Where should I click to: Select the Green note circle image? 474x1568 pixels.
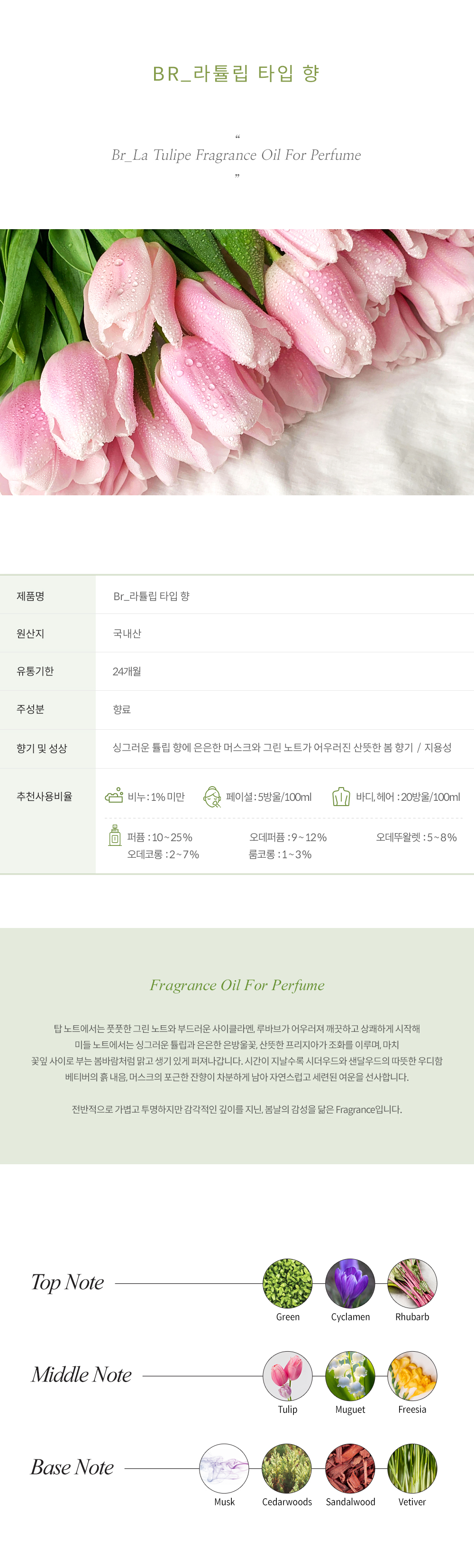click(288, 1283)
